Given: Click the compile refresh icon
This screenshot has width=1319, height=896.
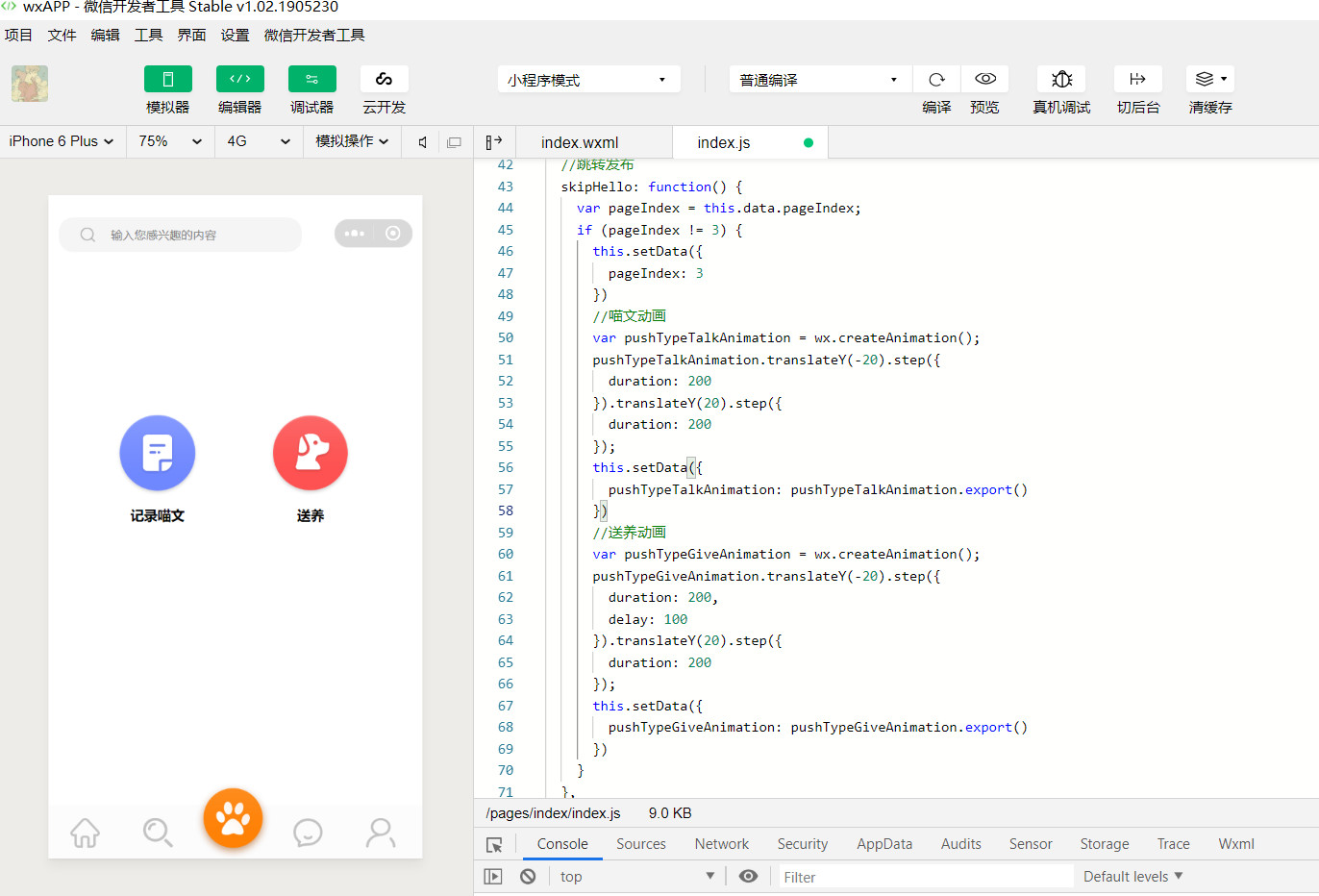Looking at the screenshot, I should click(936, 80).
